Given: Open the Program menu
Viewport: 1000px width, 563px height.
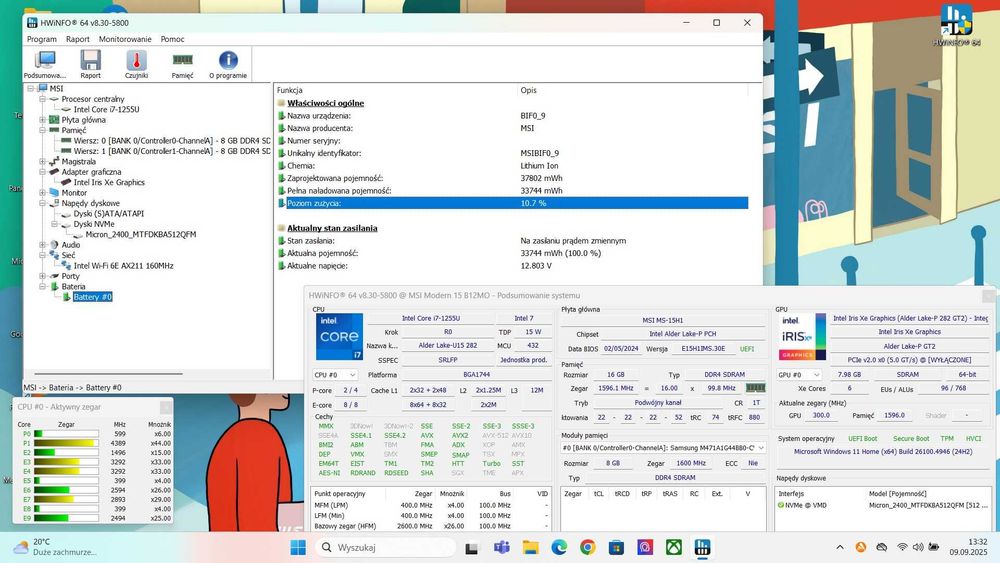Looking at the screenshot, I should pos(41,39).
